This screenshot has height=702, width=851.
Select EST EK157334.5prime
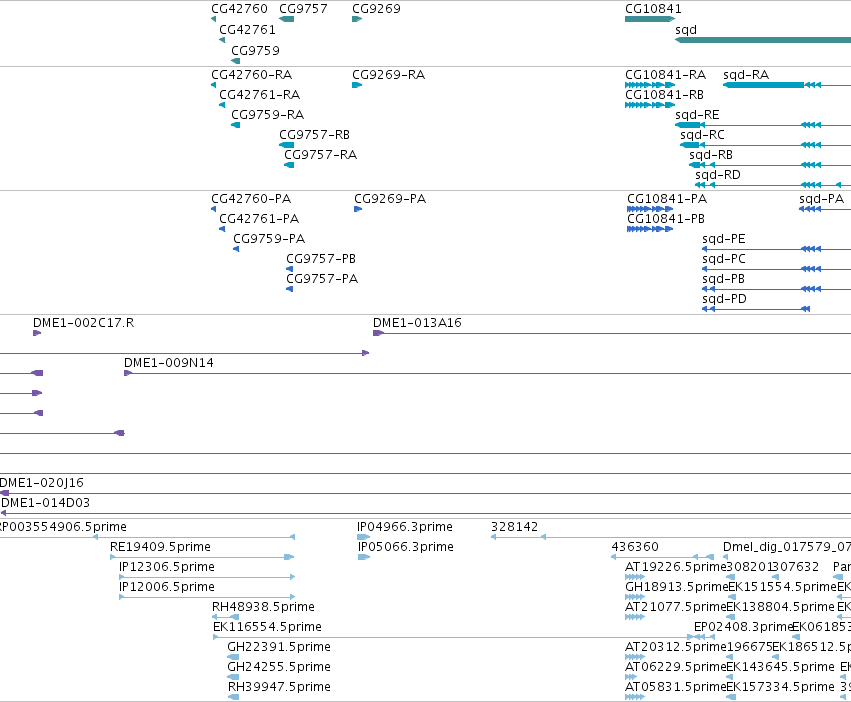pos(780,687)
